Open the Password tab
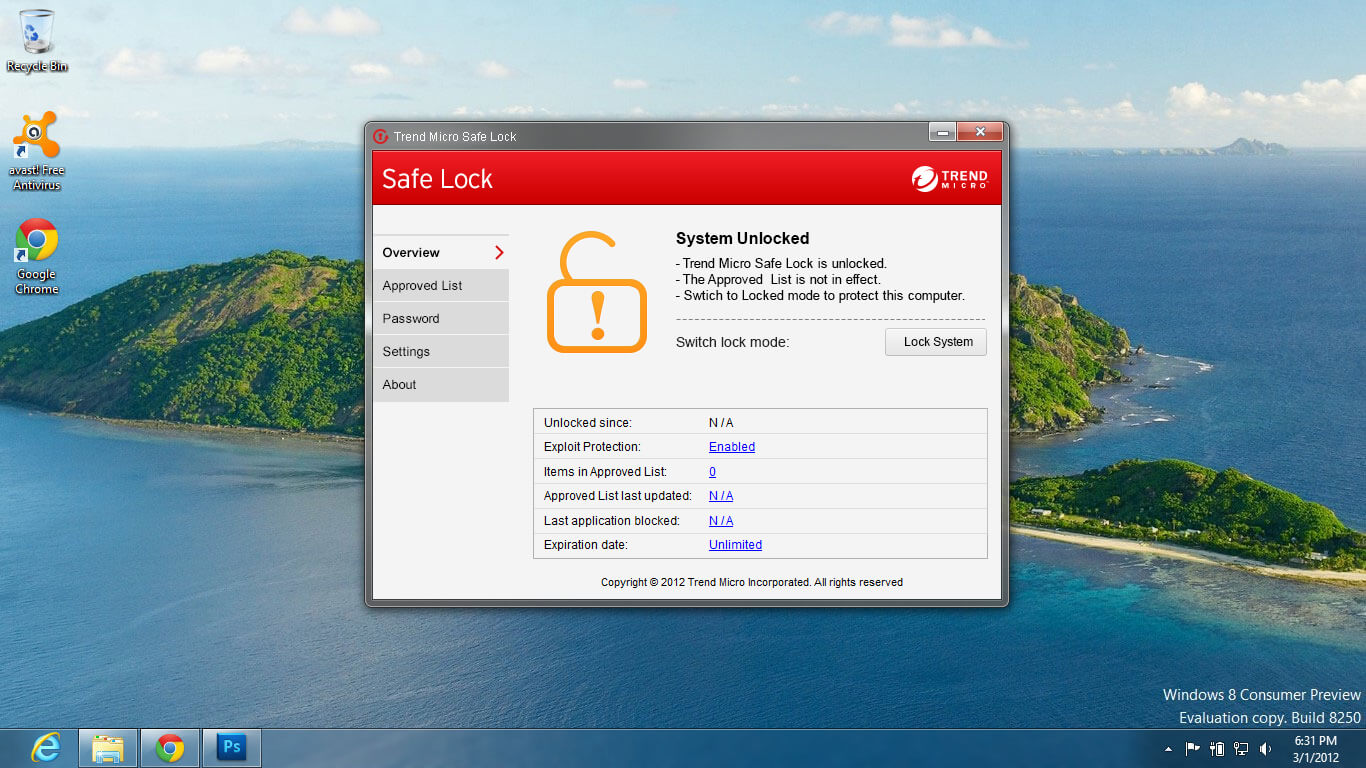Image resolution: width=1366 pixels, height=768 pixels. coord(441,319)
